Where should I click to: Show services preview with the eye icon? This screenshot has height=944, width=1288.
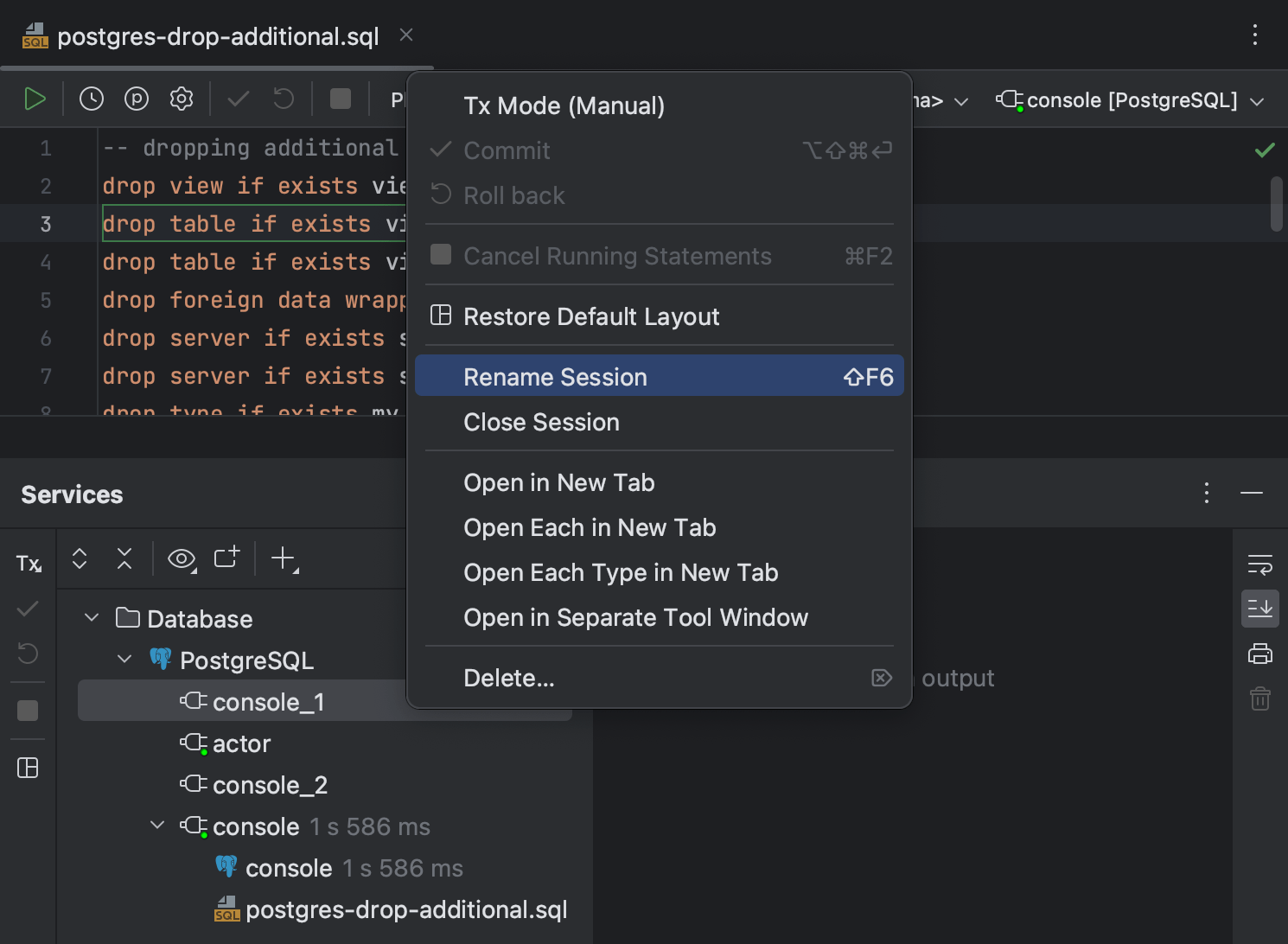coord(181,558)
